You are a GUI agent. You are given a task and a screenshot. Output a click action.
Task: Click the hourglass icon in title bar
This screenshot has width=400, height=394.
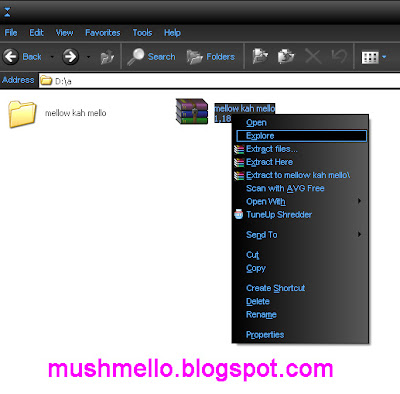pos(7,12)
